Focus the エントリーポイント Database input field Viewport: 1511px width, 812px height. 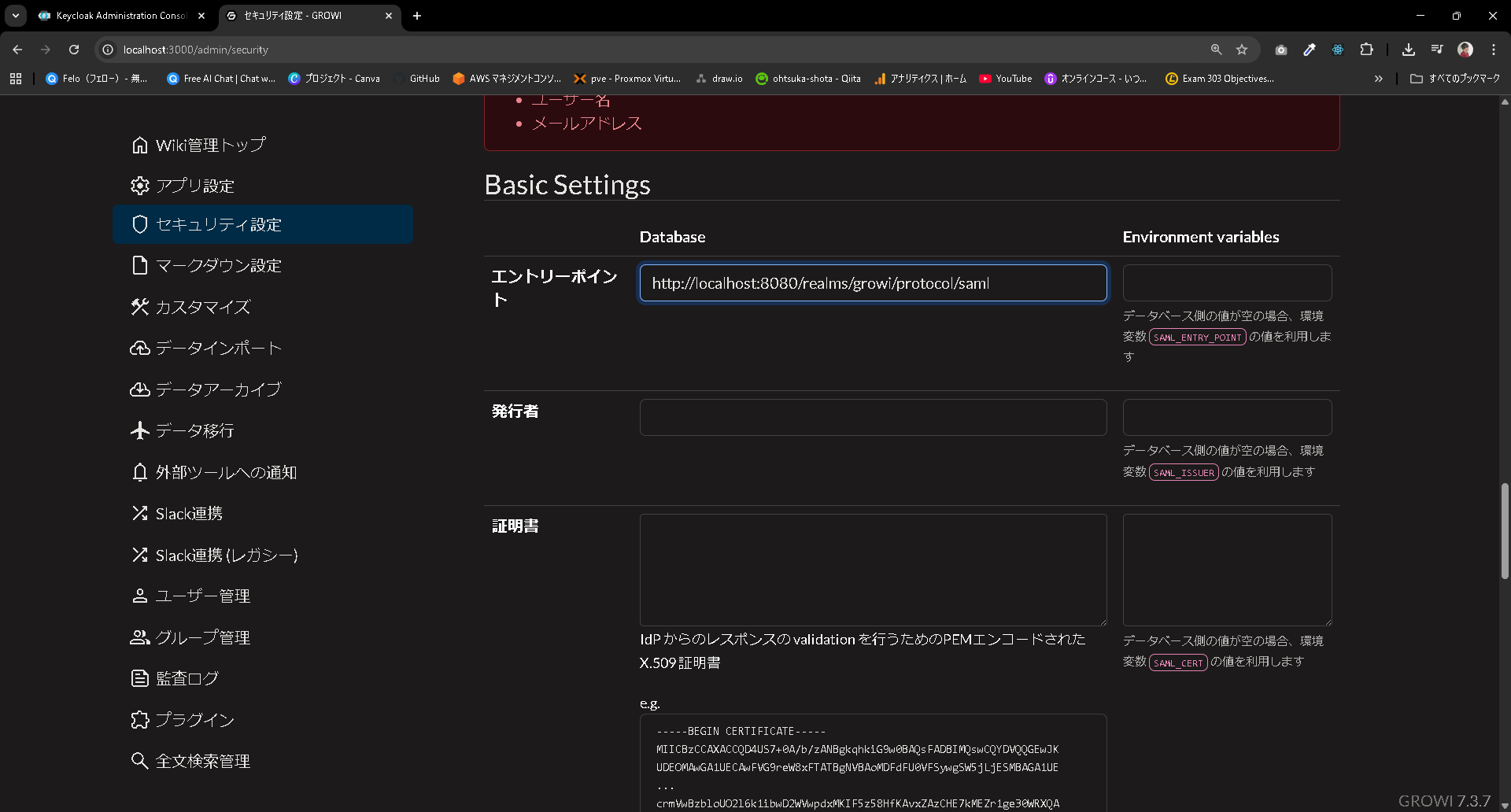click(x=873, y=282)
